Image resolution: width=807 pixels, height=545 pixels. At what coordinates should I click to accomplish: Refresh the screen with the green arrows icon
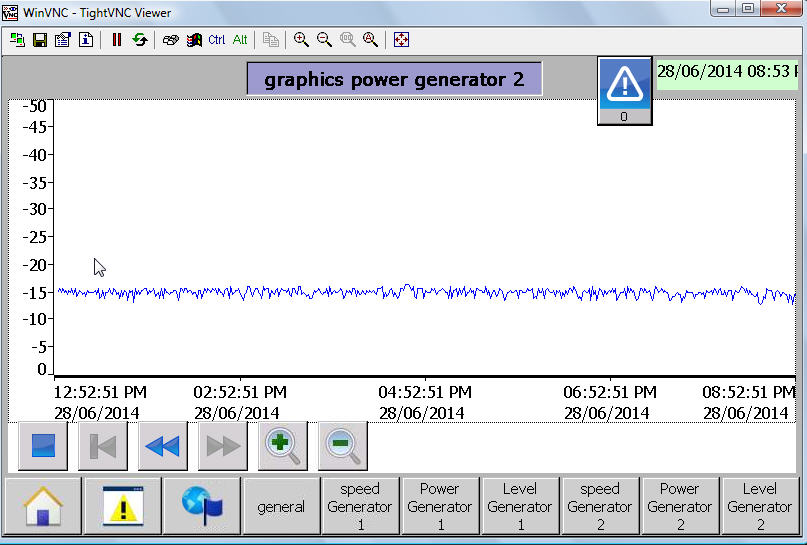pyautogui.click(x=139, y=40)
